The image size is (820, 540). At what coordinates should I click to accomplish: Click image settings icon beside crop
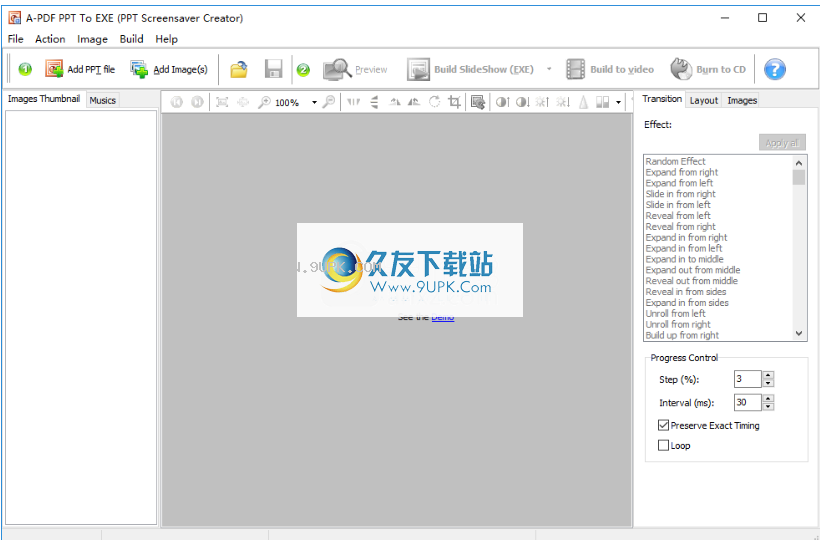point(477,102)
